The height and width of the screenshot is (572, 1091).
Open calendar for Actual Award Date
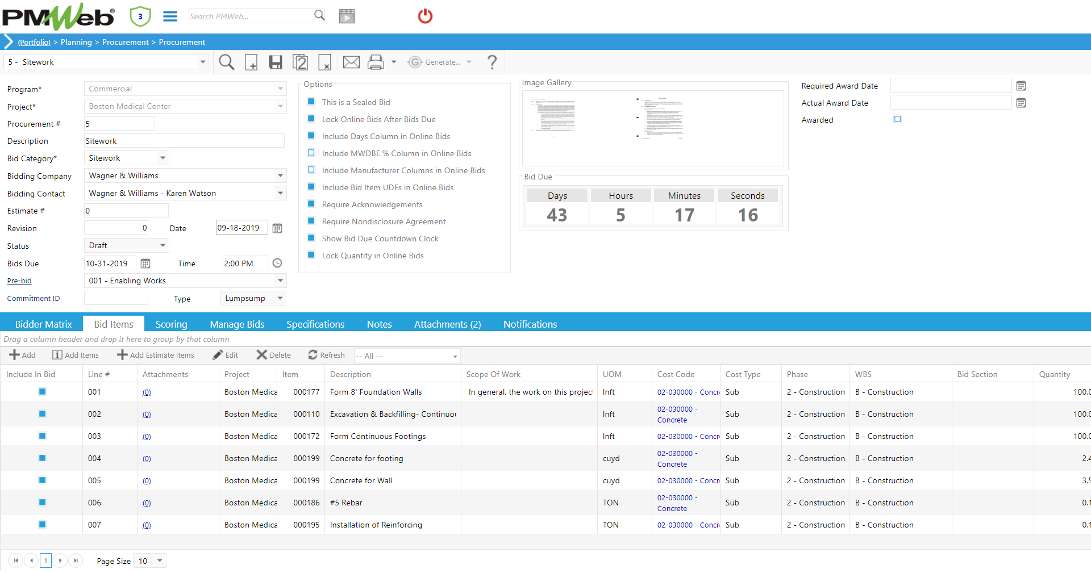point(1021,103)
